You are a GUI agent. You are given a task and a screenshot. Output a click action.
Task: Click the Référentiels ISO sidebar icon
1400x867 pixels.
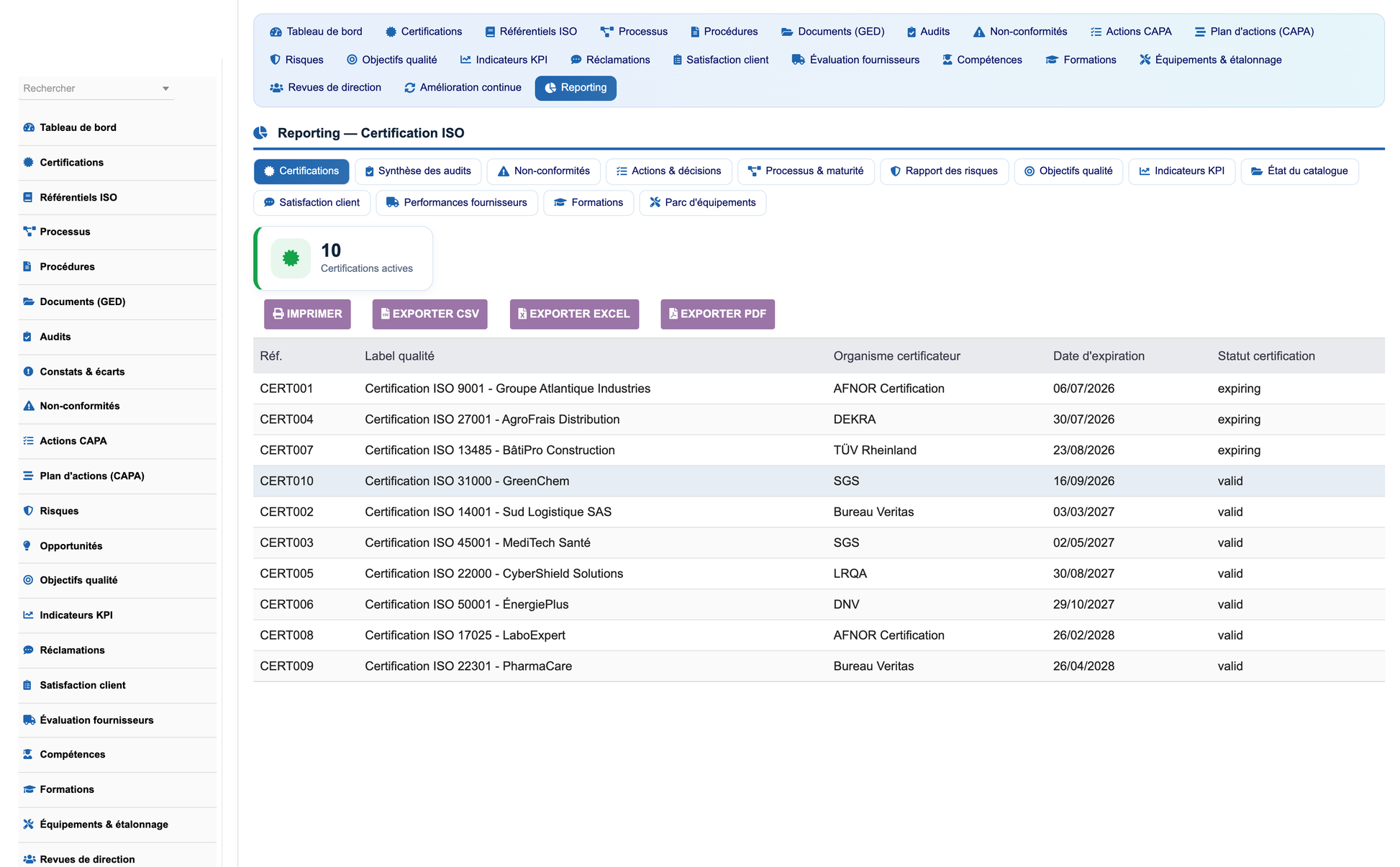click(x=28, y=197)
